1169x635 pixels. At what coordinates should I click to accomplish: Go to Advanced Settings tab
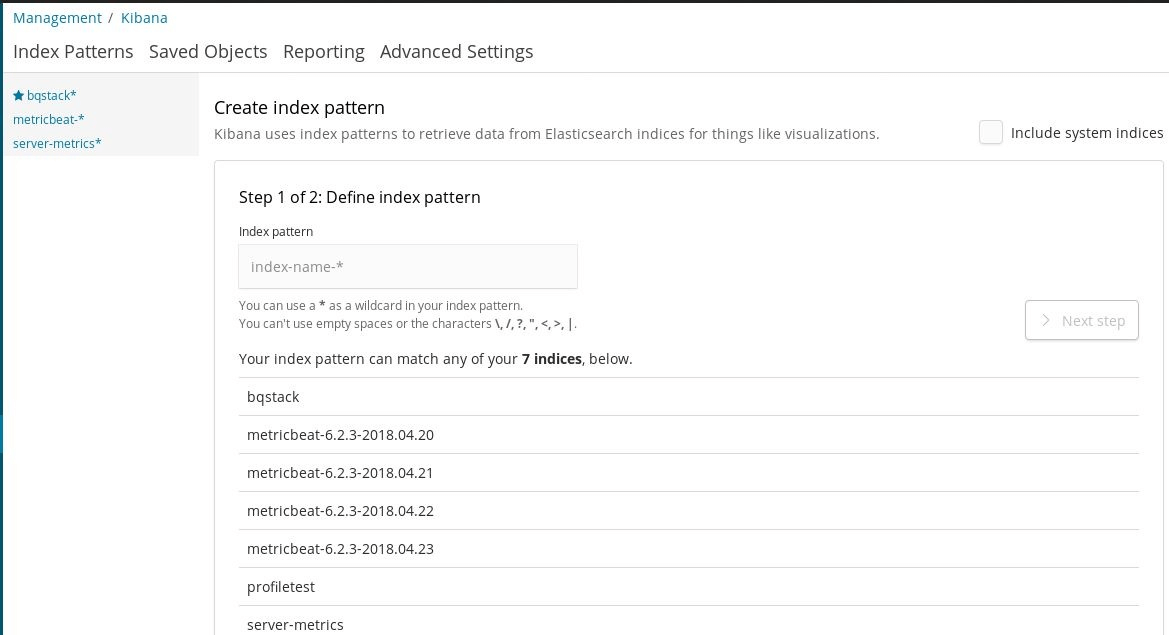pyautogui.click(x=456, y=52)
